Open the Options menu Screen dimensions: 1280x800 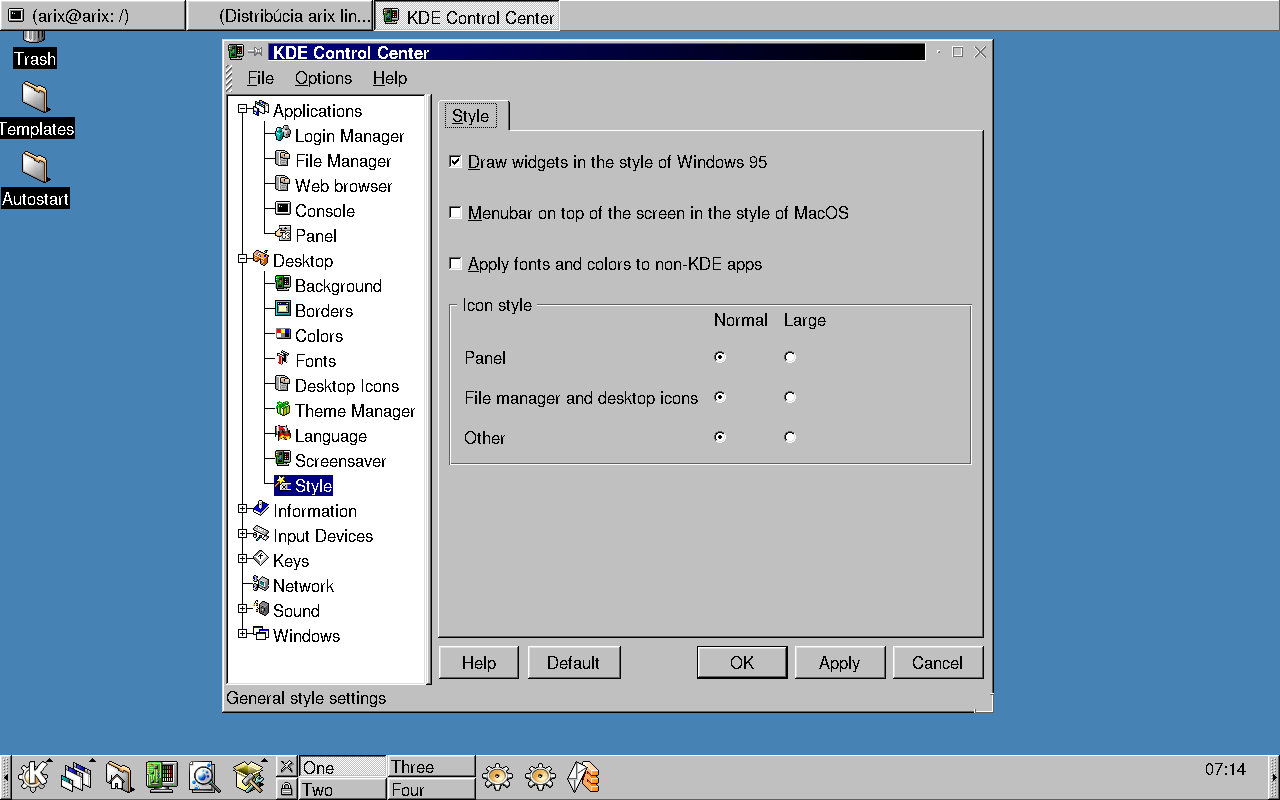(x=323, y=78)
